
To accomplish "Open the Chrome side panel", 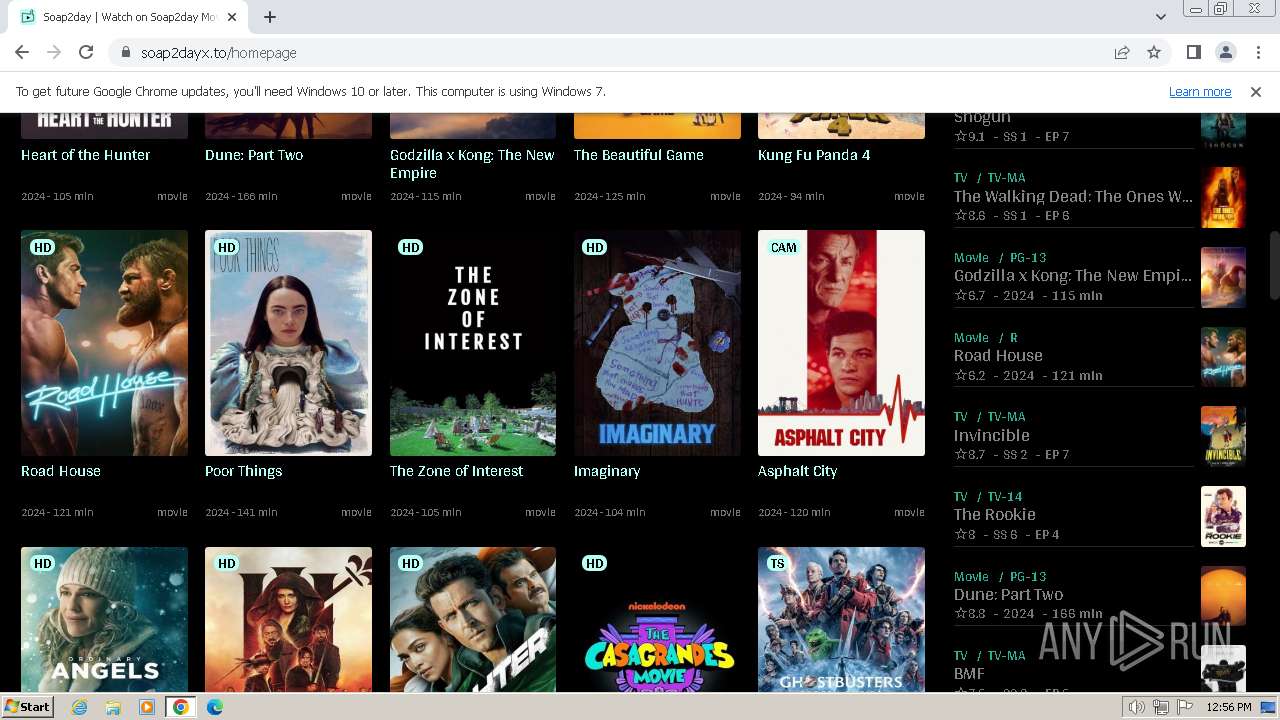I will 1193,52.
